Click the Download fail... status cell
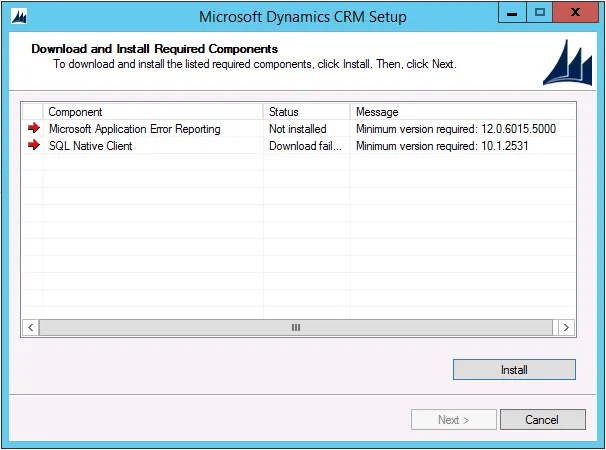The width and height of the screenshot is (606, 450). coord(305,146)
